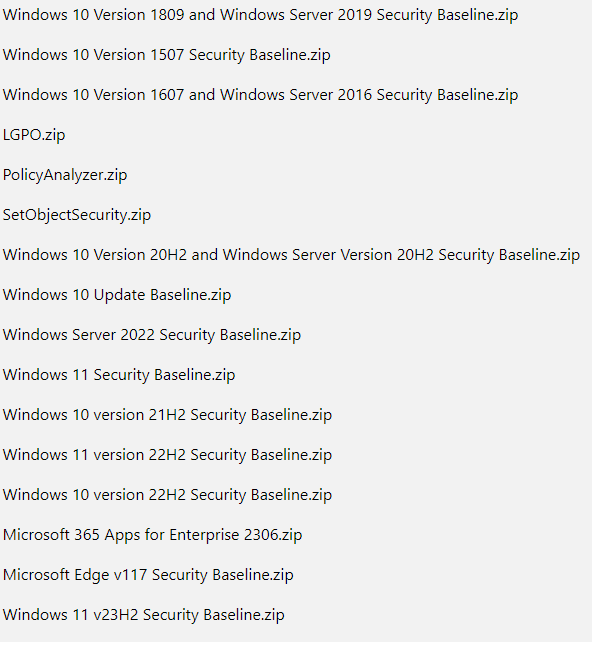Click "Windows Server Version 20H2" text
The height and width of the screenshot is (647, 592).
328,255
